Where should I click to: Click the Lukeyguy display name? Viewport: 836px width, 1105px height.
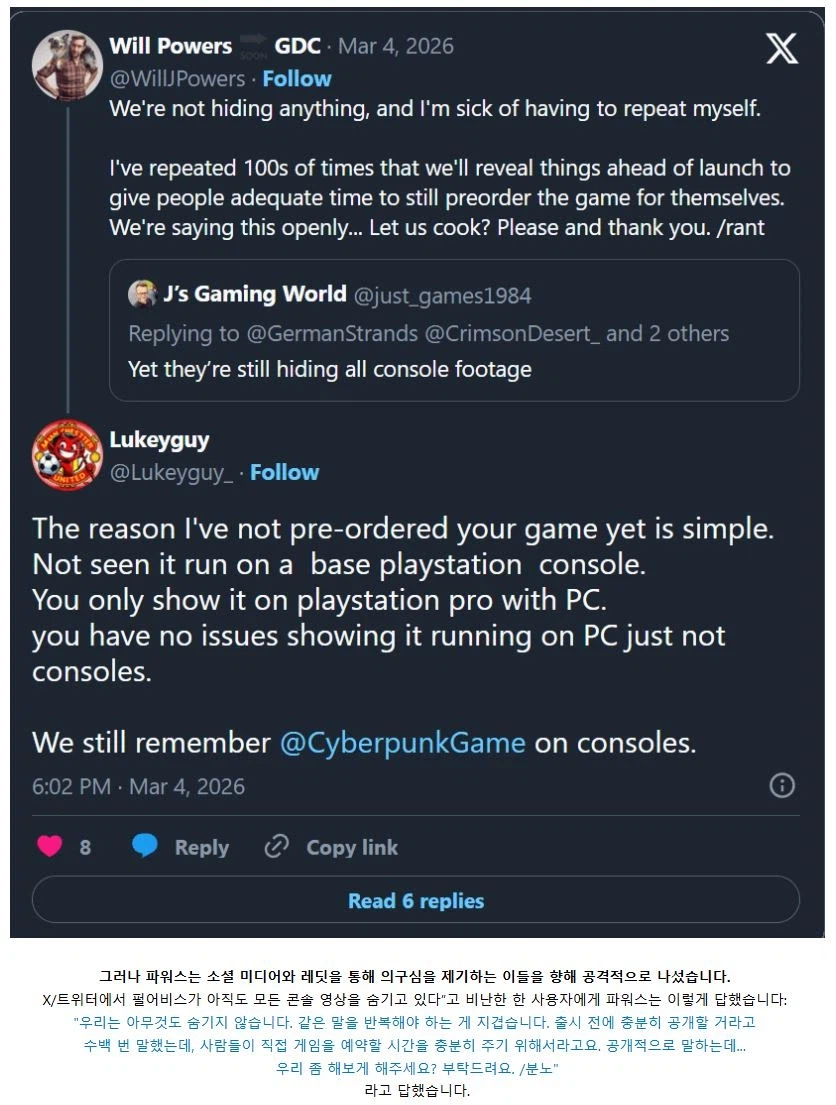click(x=159, y=440)
